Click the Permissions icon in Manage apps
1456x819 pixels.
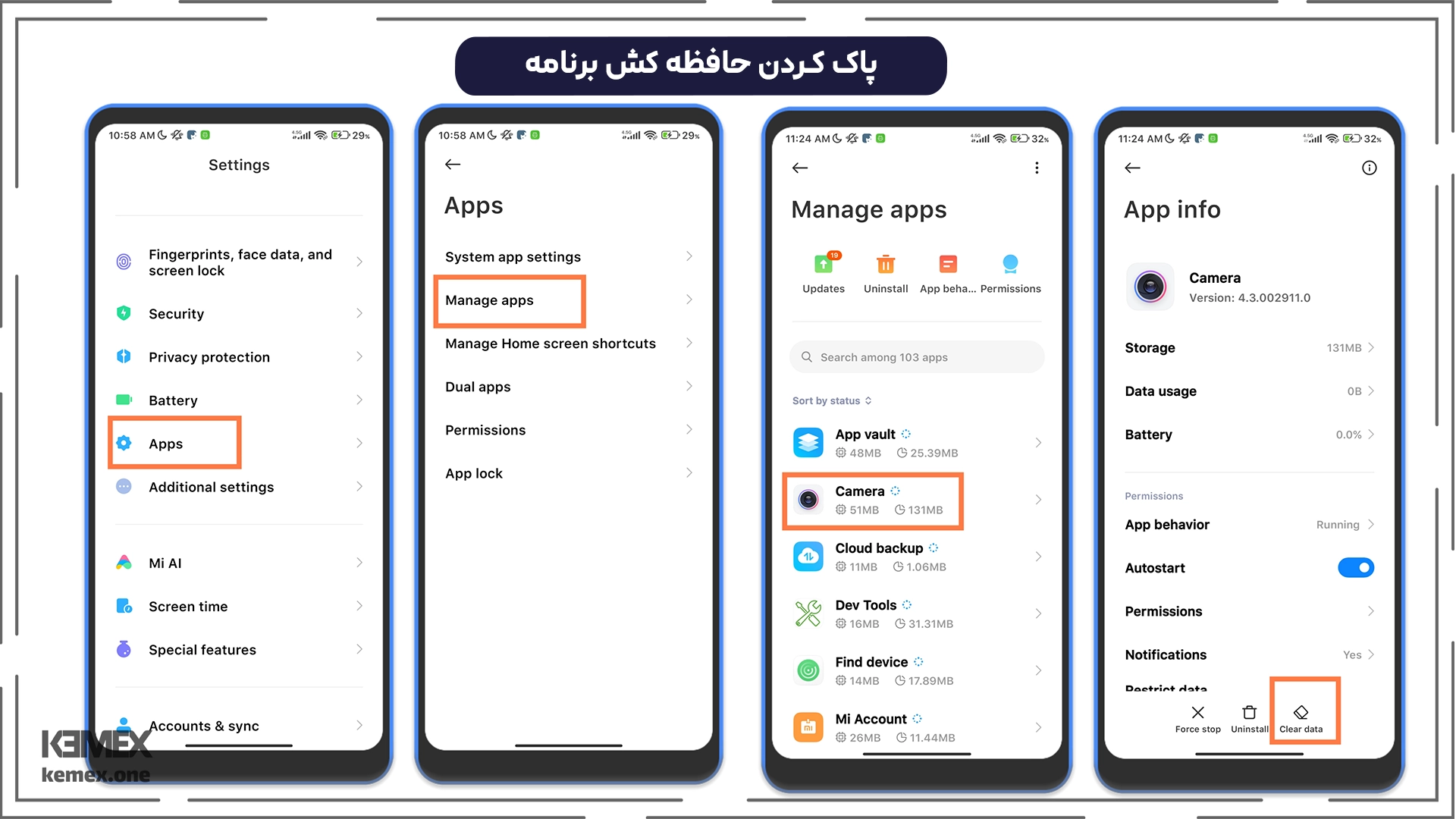pyautogui.click(x=1010, y=271)
